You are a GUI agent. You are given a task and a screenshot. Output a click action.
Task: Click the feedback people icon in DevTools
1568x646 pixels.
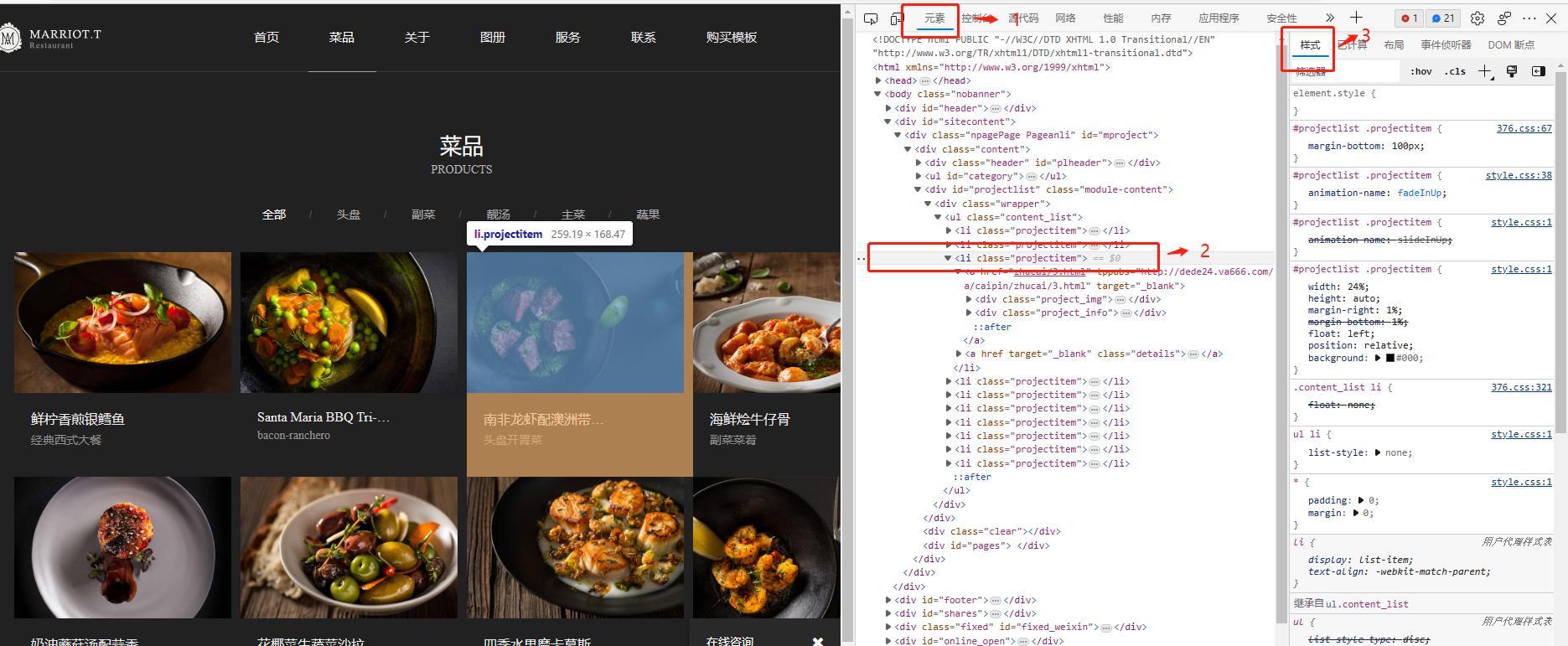tap(1504, 18)
